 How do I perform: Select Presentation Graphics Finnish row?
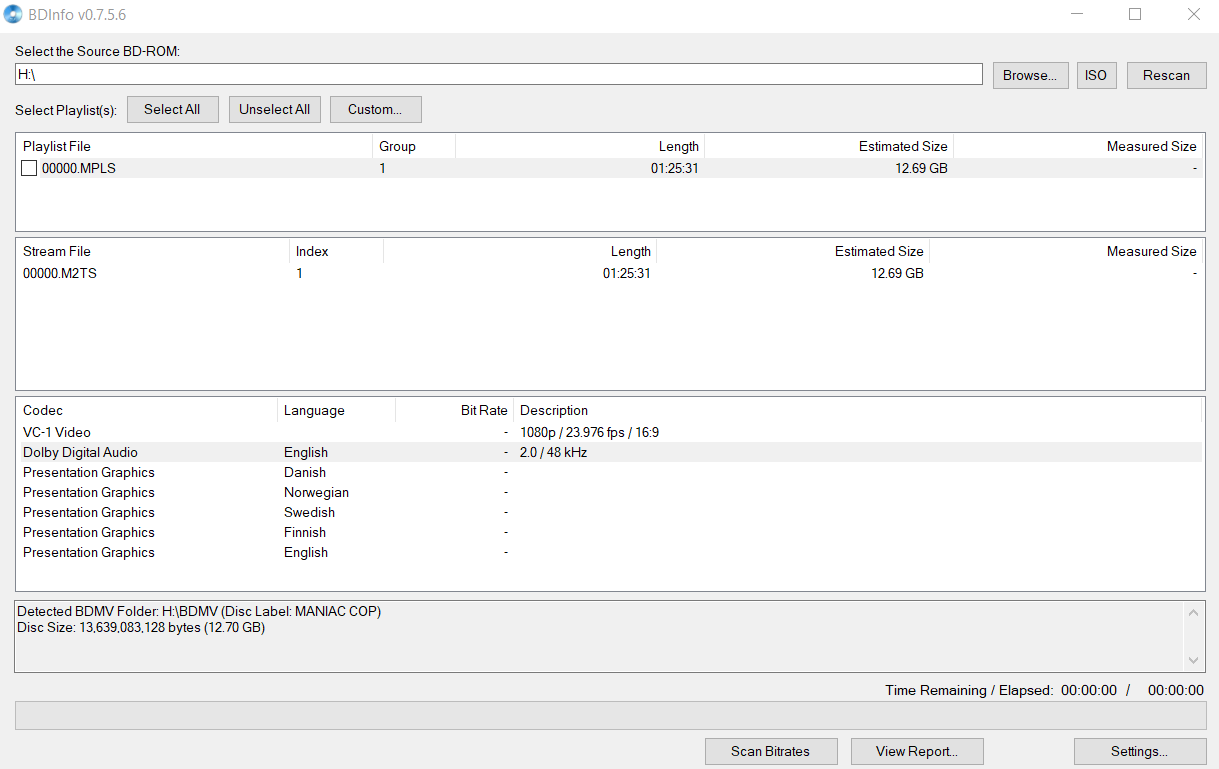[x=610, y=532]
